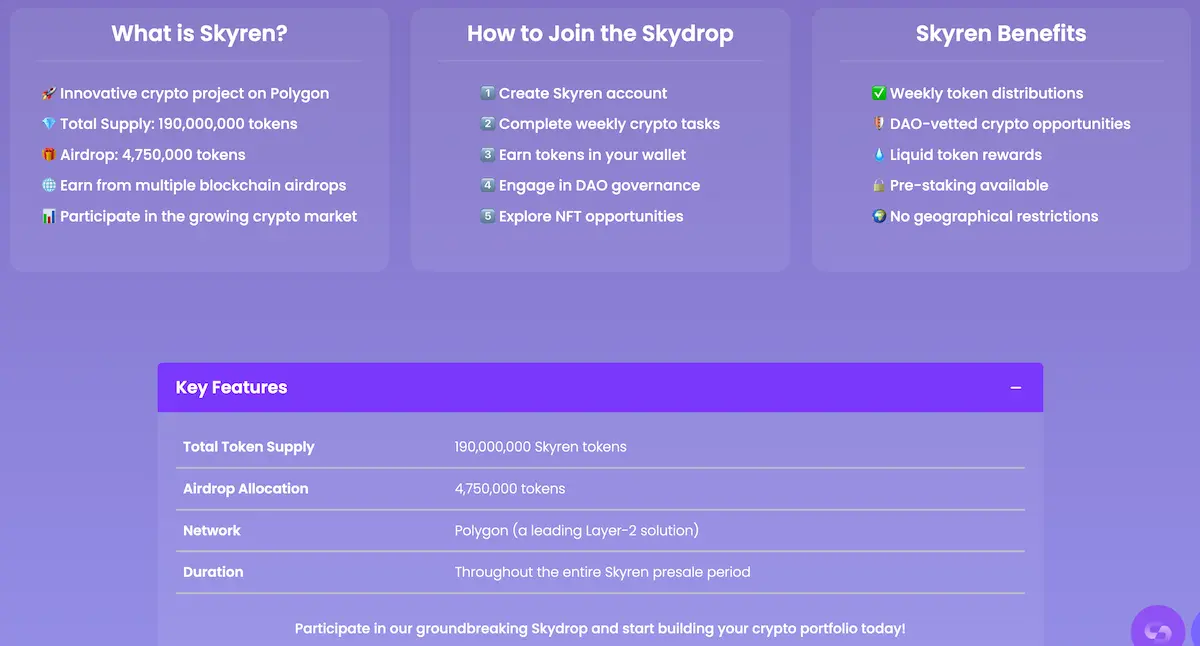Image resolution: width=1200 pixels, height=646 pixels.
Task: Click the How to Join the Skydrop heading
Action: click(x=600, y=33)
